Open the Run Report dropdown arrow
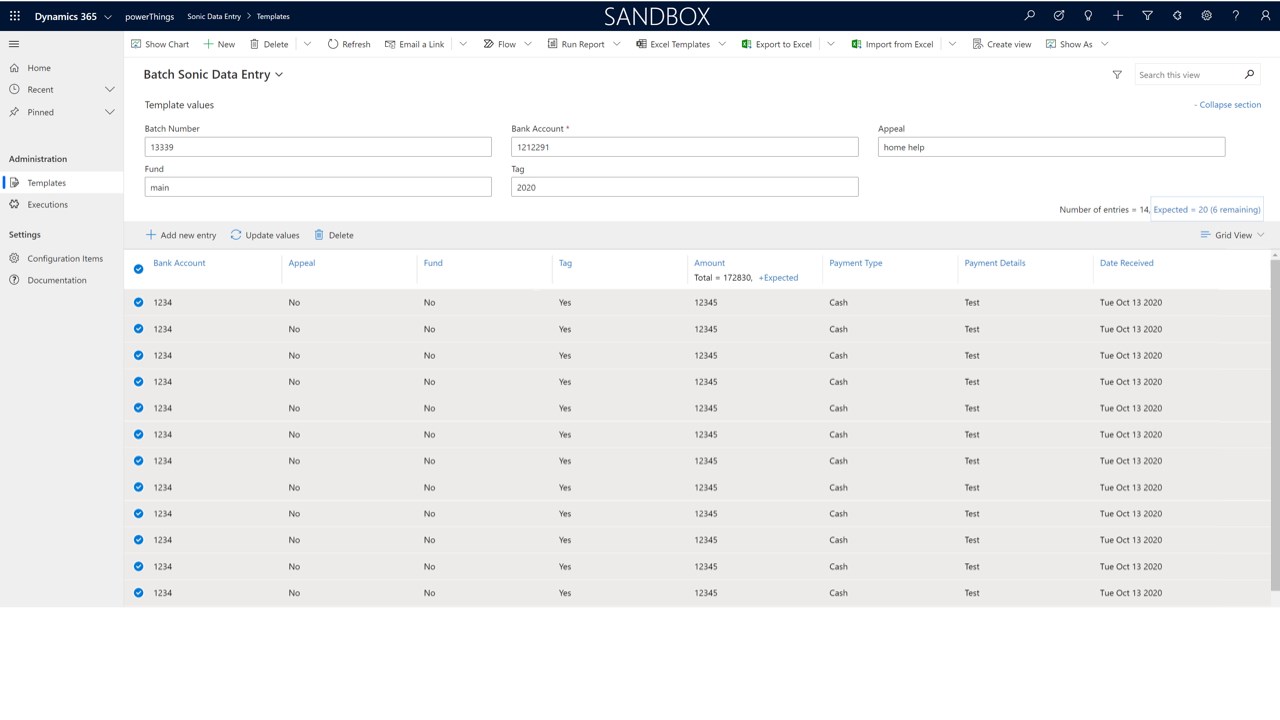Image resolution: width=1280 pixels, height=720 pixels. [x=616, y=44]
